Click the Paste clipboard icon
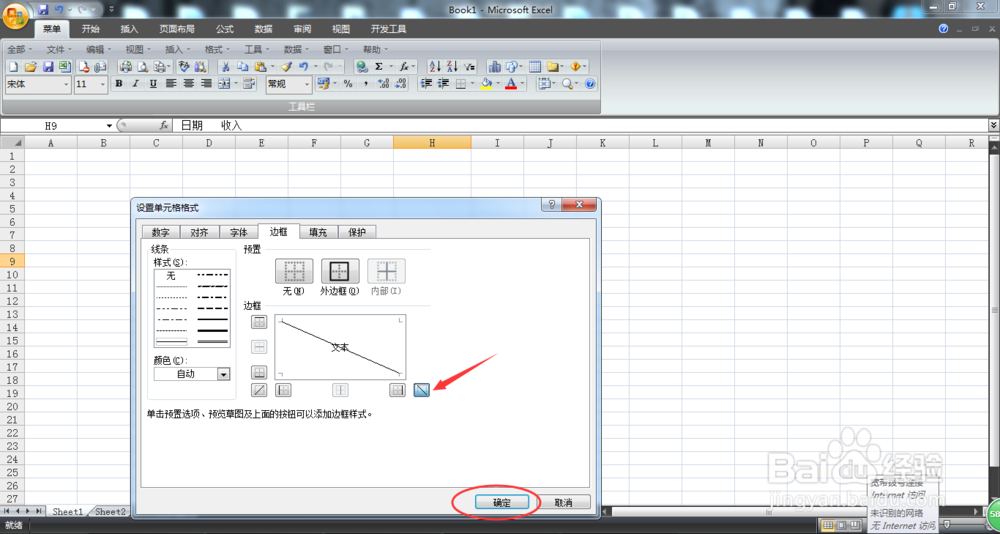Screen dimensions: 1000x534 pyautogui.click(x=261, y=66)
